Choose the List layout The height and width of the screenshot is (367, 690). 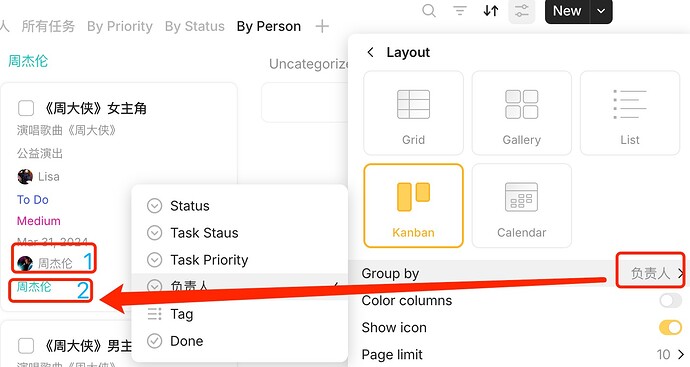(630, 113)
